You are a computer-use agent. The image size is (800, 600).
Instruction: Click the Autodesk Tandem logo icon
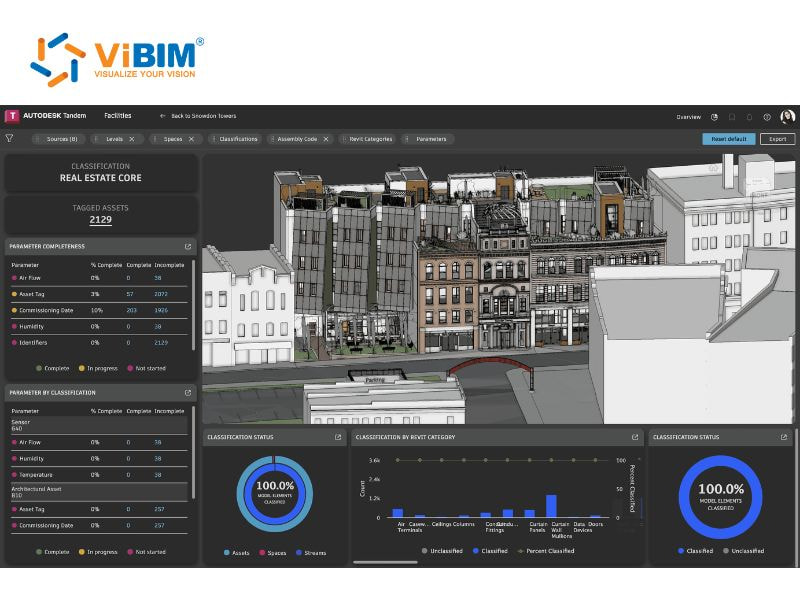[x=13, y=116]
